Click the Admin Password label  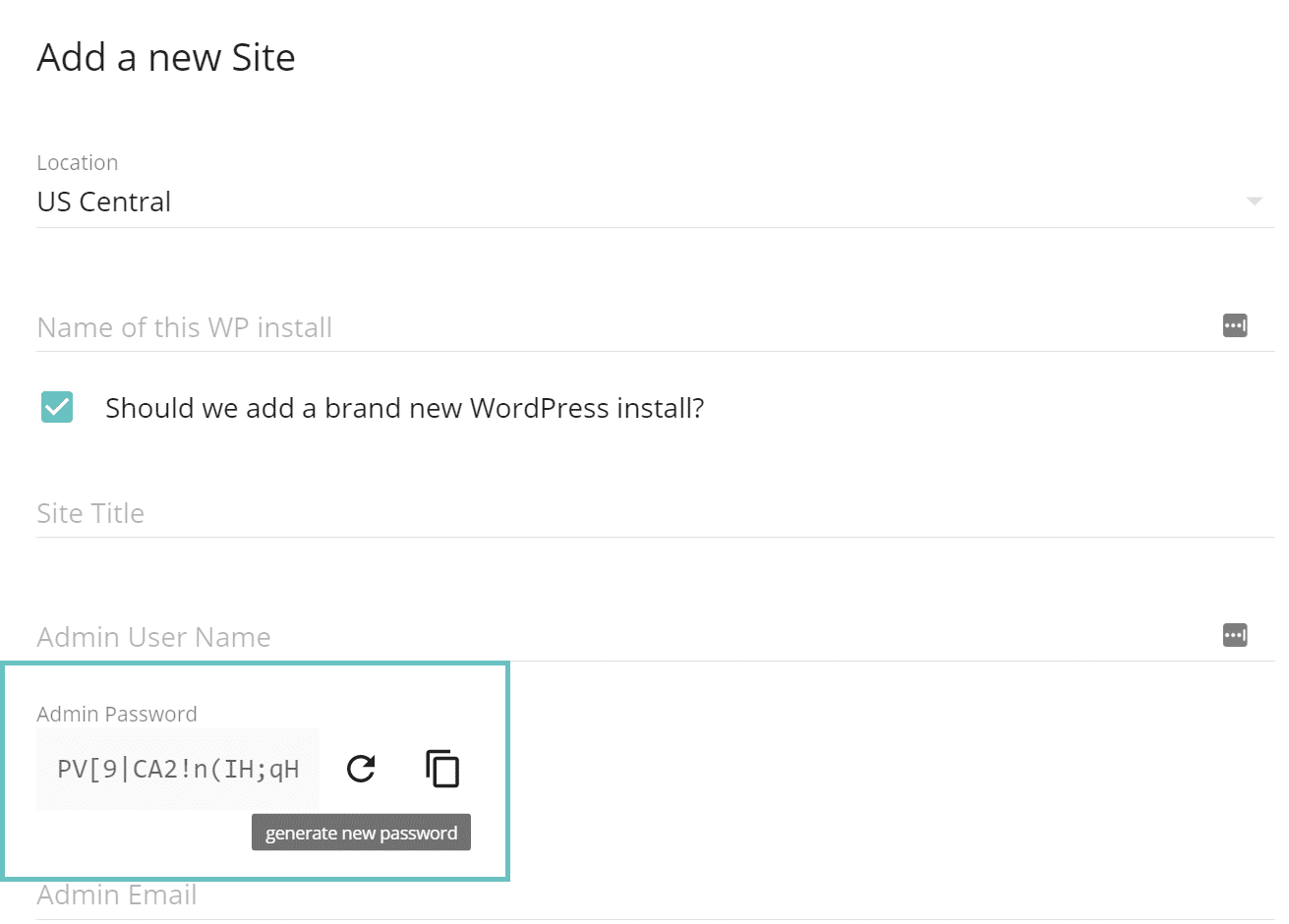pyautogui.click(x=117, y=714)
